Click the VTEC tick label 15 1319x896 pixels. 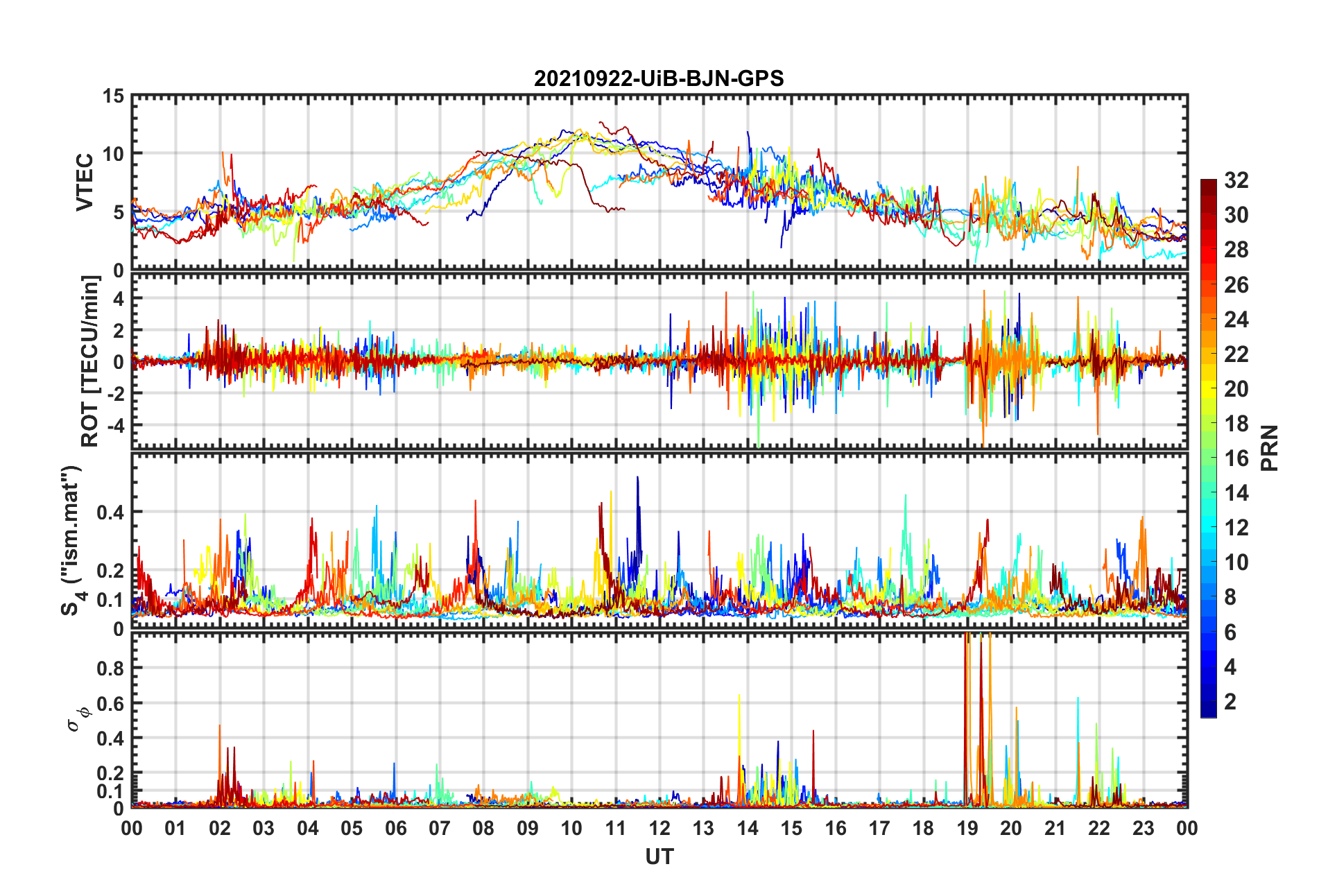[113, 97]
